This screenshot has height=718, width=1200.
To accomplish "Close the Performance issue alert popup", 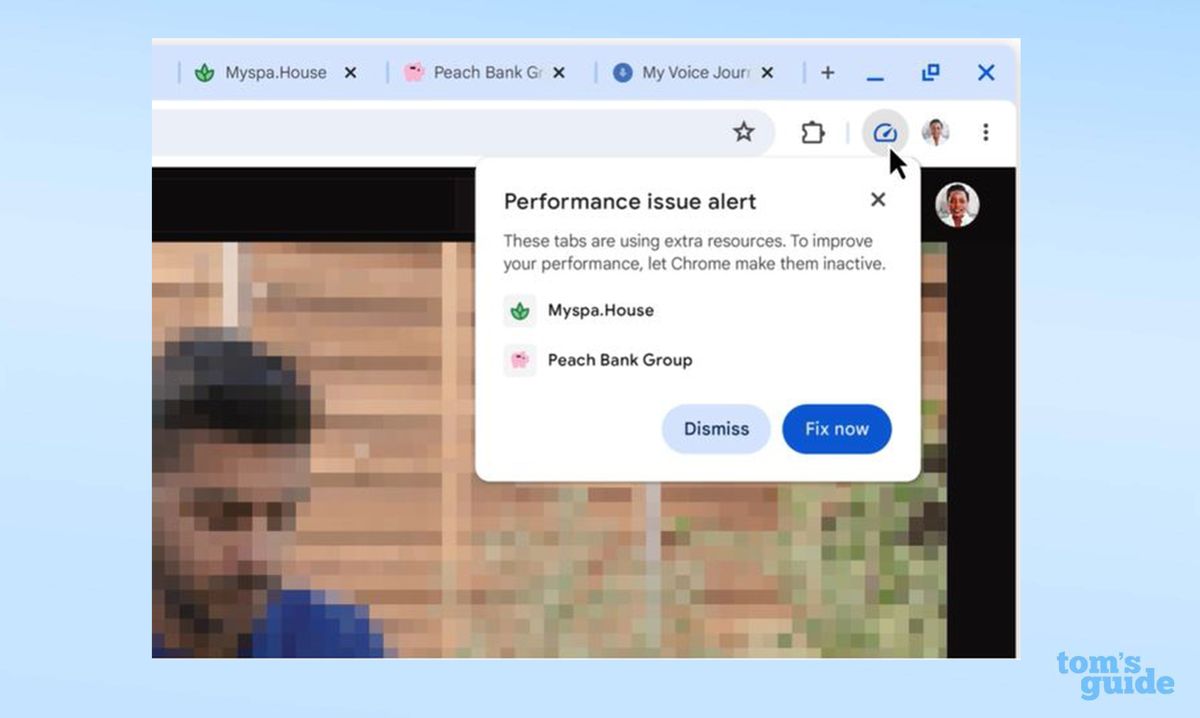I will [x=877, y=200].
